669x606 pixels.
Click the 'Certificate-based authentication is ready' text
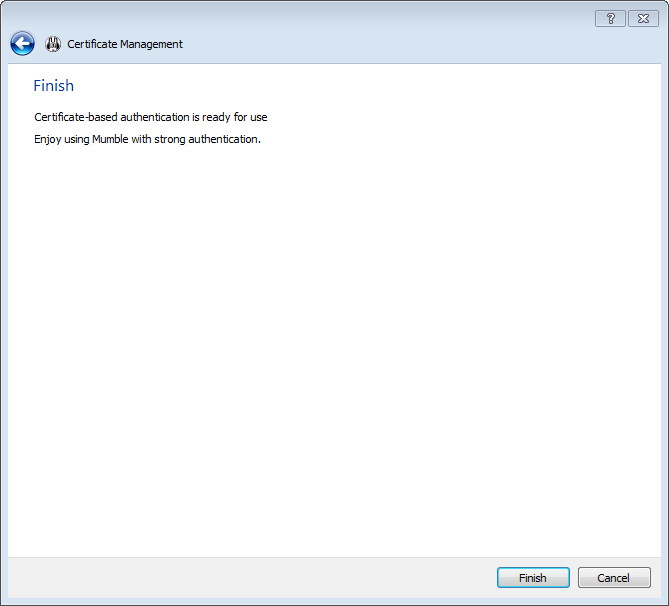(150, 117)
